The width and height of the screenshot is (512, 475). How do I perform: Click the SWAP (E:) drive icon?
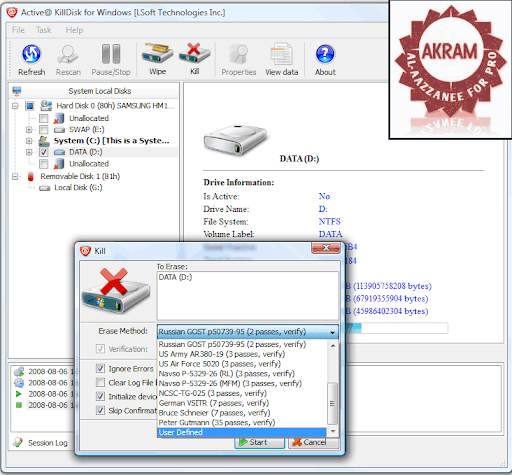(59, 130)
